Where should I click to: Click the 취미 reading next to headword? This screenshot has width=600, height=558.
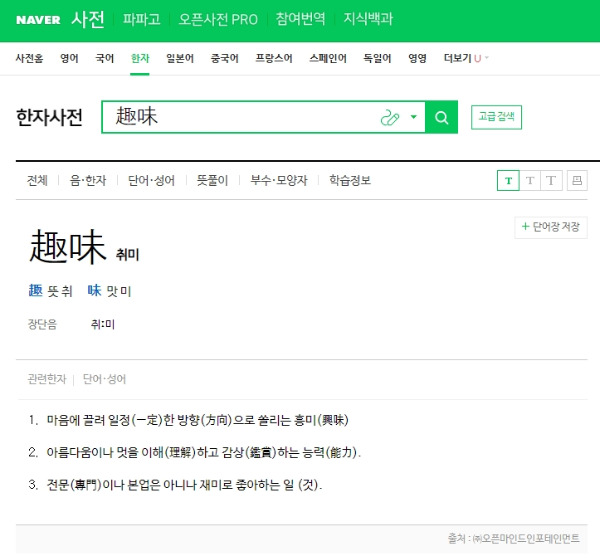127,255
